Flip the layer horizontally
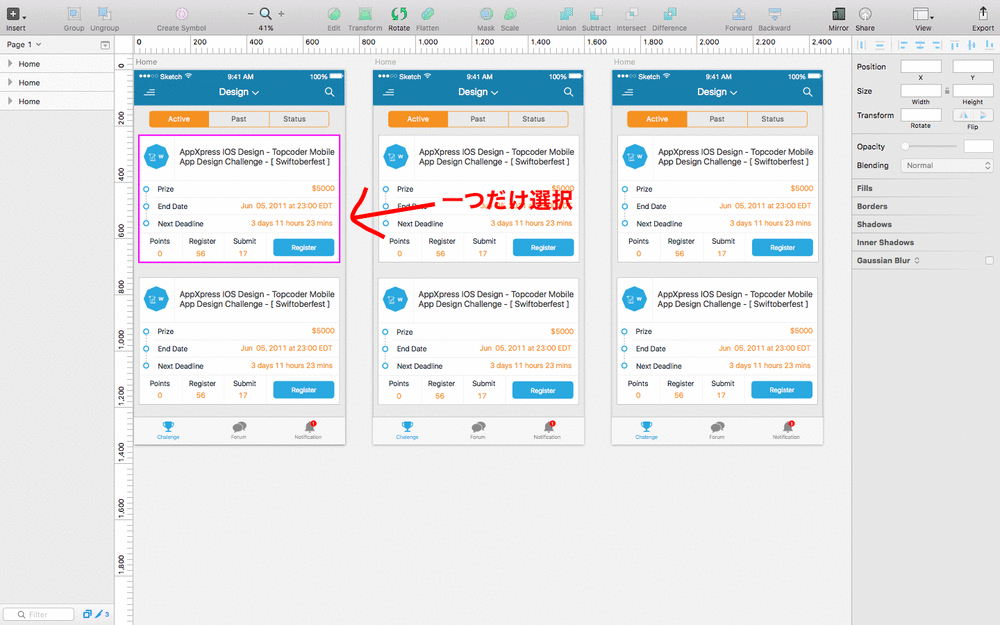The height and width of the screenshot is (625, 1000). point(963,115)
